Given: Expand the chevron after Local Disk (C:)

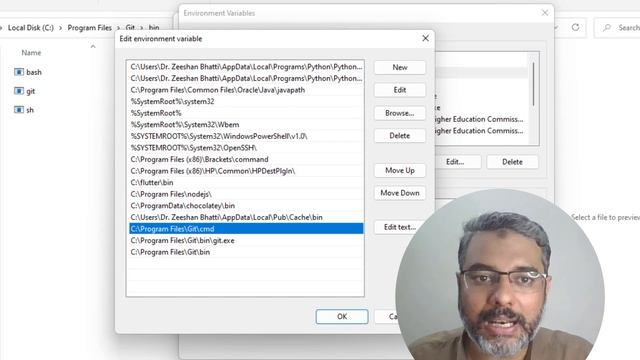Looking at the screenshot, I should point(60,28).
